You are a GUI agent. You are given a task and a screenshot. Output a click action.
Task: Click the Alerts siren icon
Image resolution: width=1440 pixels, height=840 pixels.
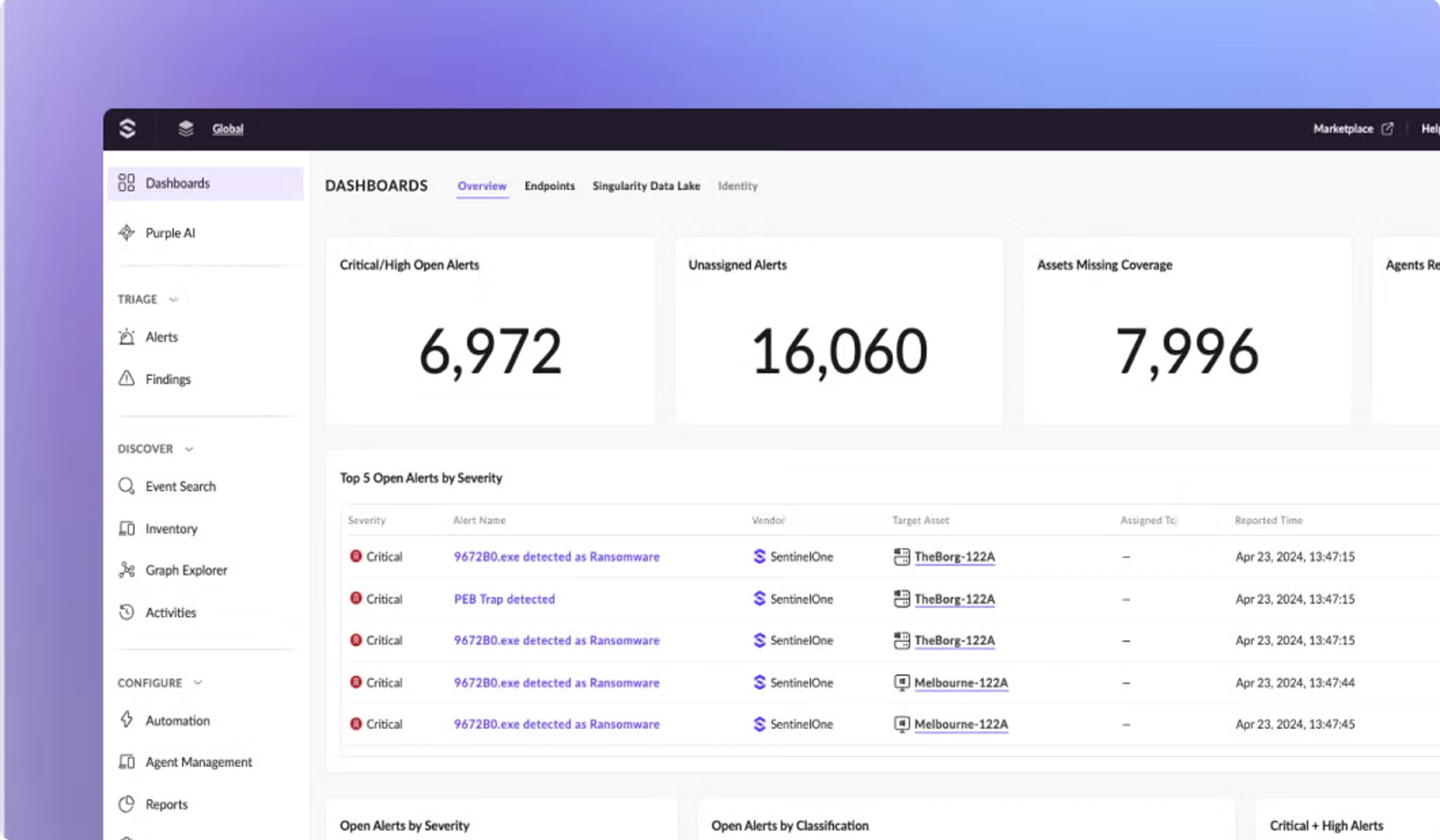(x=127, y=337)
